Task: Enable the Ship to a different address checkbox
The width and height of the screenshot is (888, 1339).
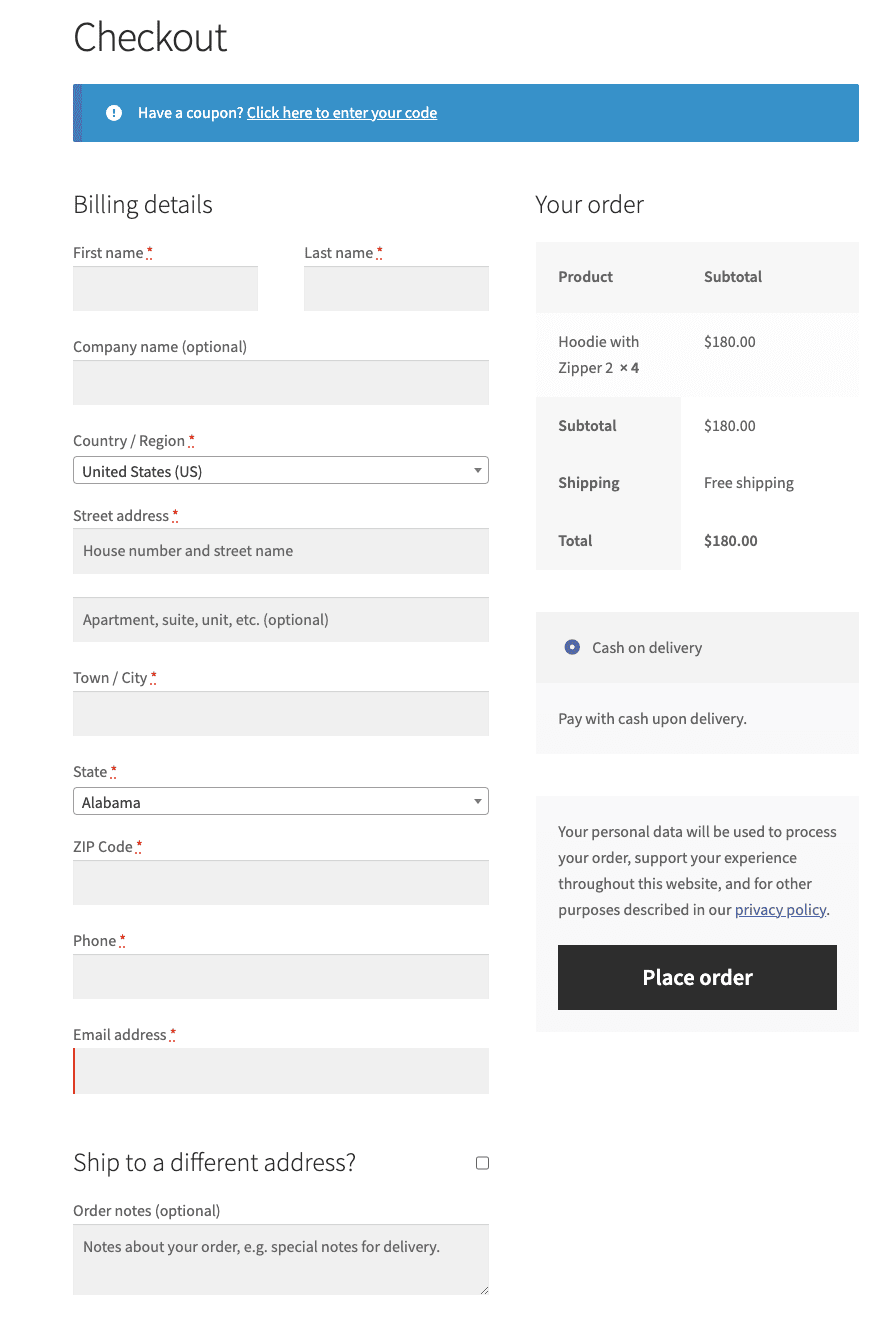Action: click(482, 1162)
